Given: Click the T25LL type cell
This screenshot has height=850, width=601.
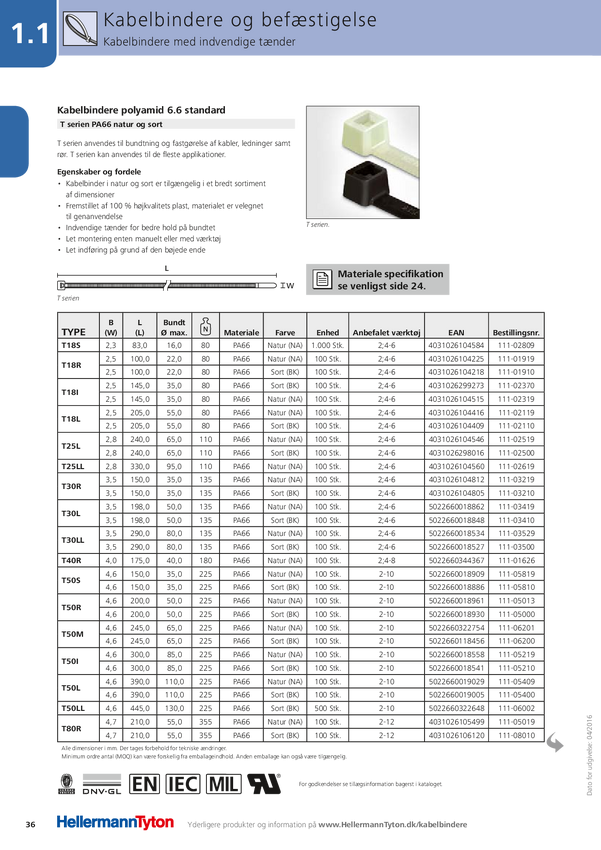Looking at the screenshot, I should pyautogui.click(x=79, y=466).
